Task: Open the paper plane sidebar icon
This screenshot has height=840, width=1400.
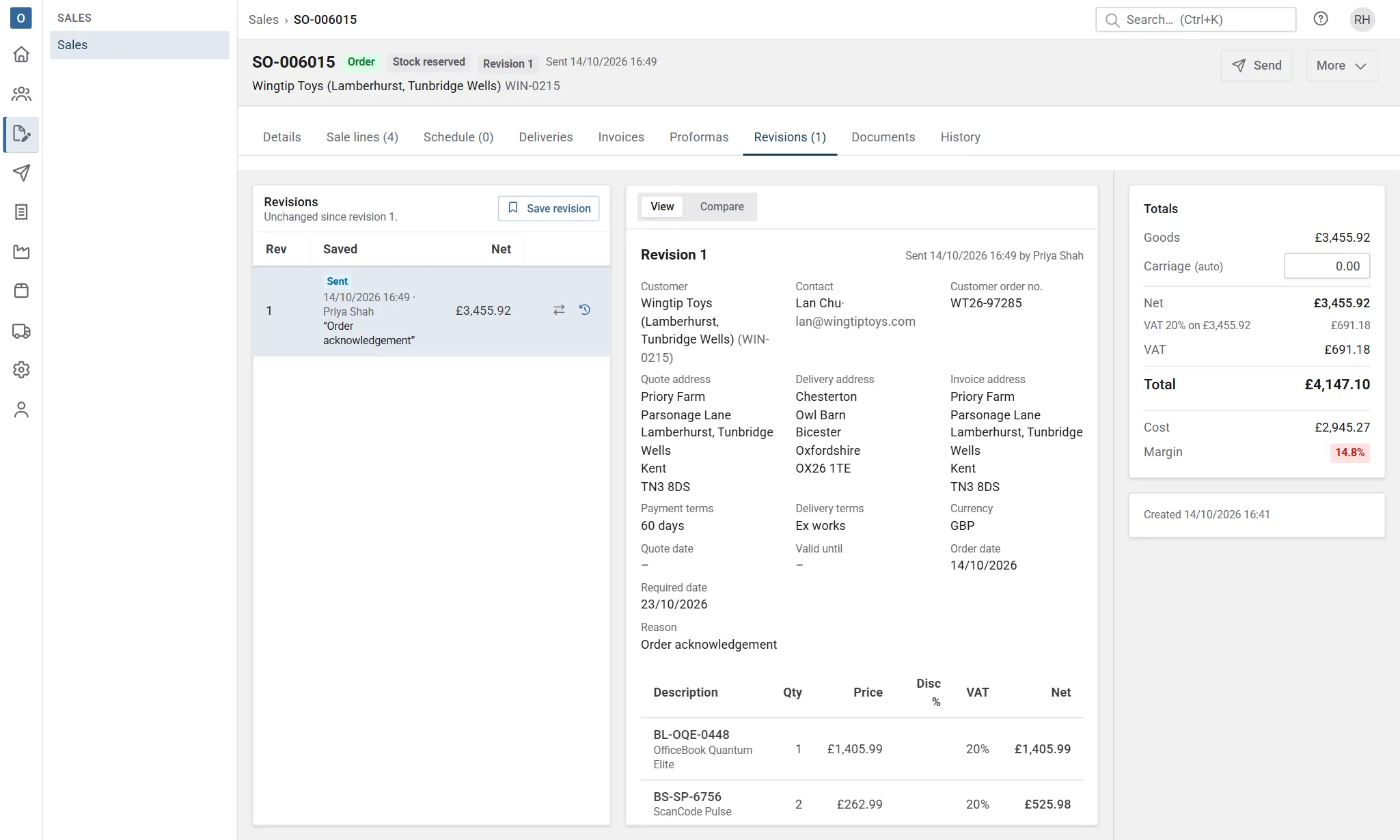Action: click(21, 173)
